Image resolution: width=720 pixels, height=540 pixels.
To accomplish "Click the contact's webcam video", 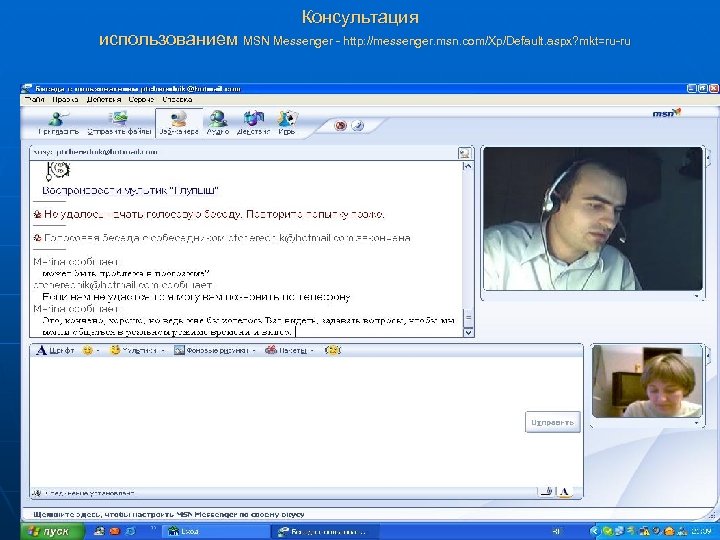I will pos(593,219).
